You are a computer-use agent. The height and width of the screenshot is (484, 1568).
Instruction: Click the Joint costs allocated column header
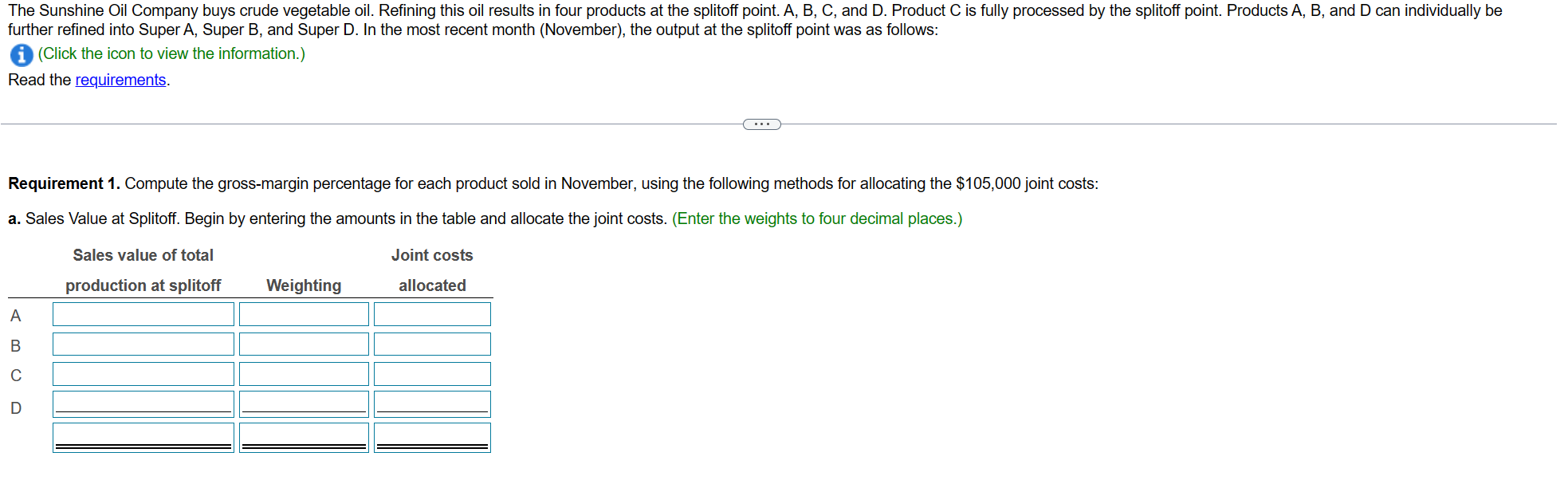click(x=431, y=270)
